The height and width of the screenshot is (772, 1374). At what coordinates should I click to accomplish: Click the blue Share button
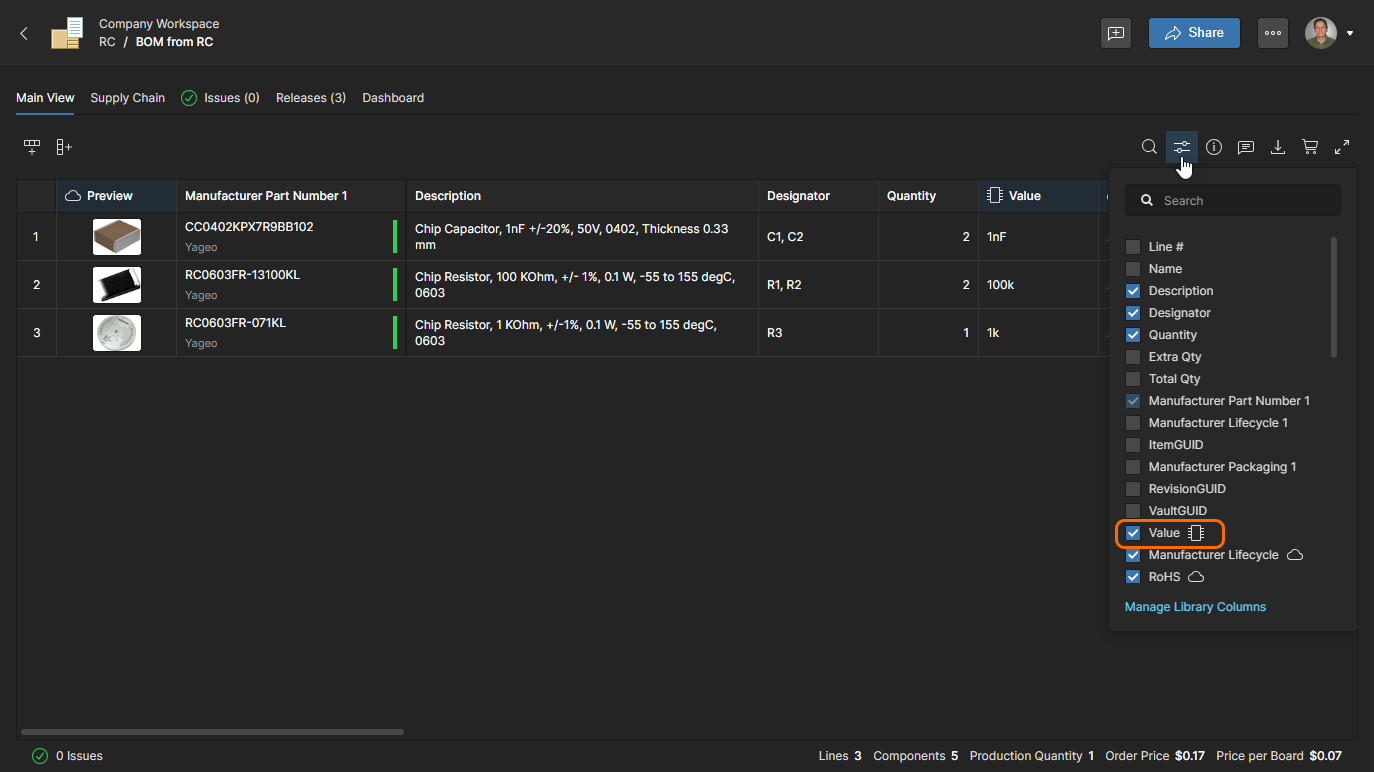1194,33
